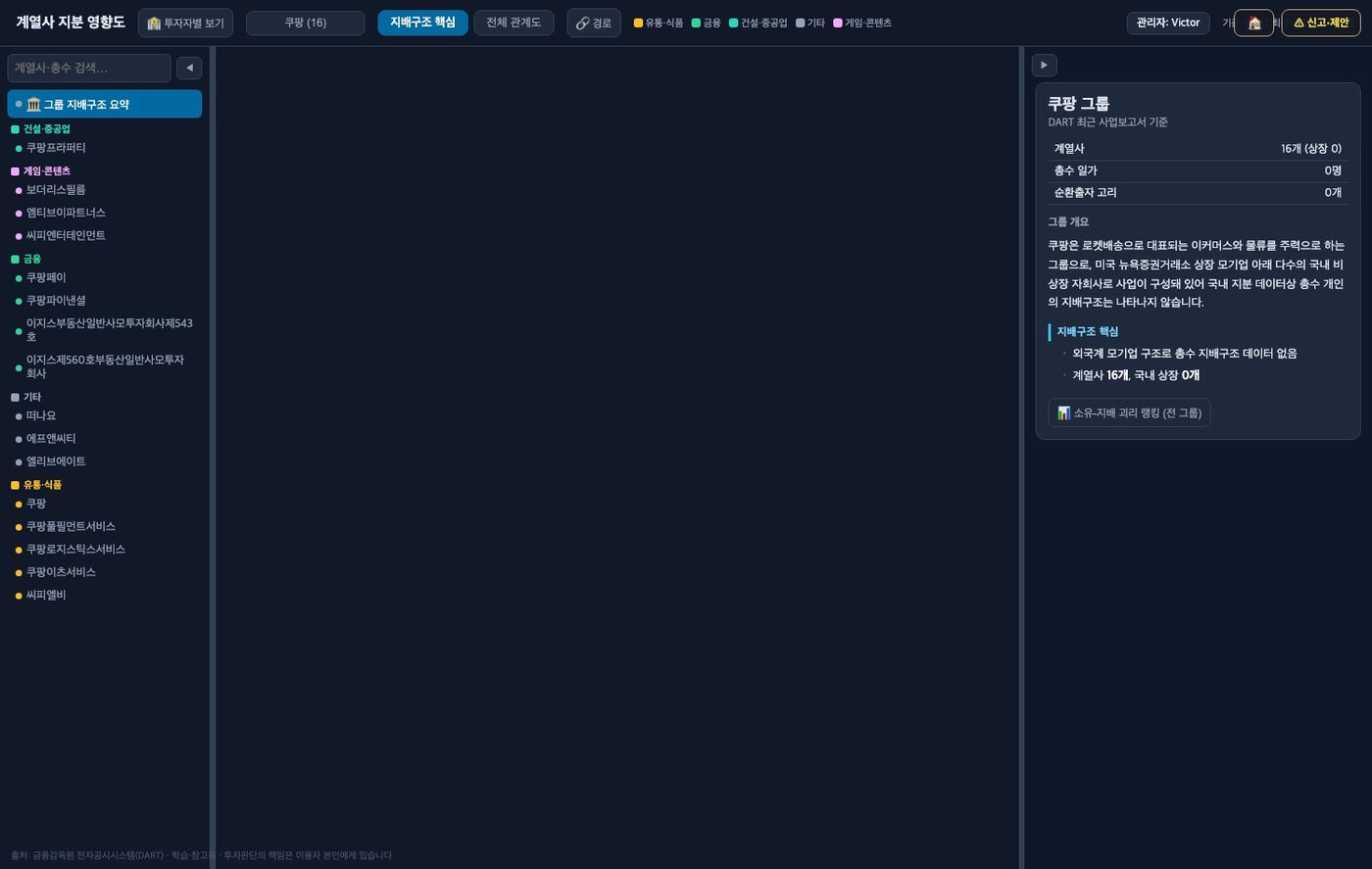Click the 계열사 지분 영향도 app title
The image size is (1372, 869).
[x=71, y=22]
